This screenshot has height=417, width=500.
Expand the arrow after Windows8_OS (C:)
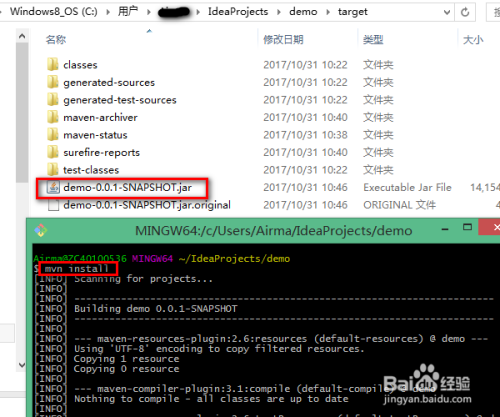(x=108, y=12)
